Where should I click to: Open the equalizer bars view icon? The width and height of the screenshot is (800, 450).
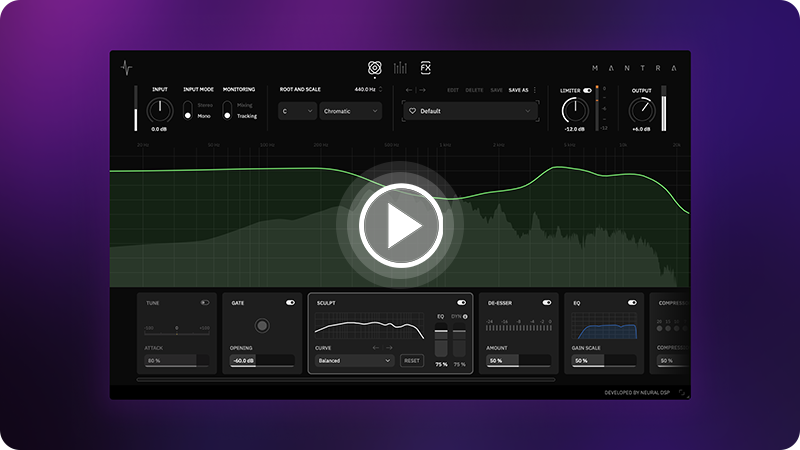click(400, 67)
